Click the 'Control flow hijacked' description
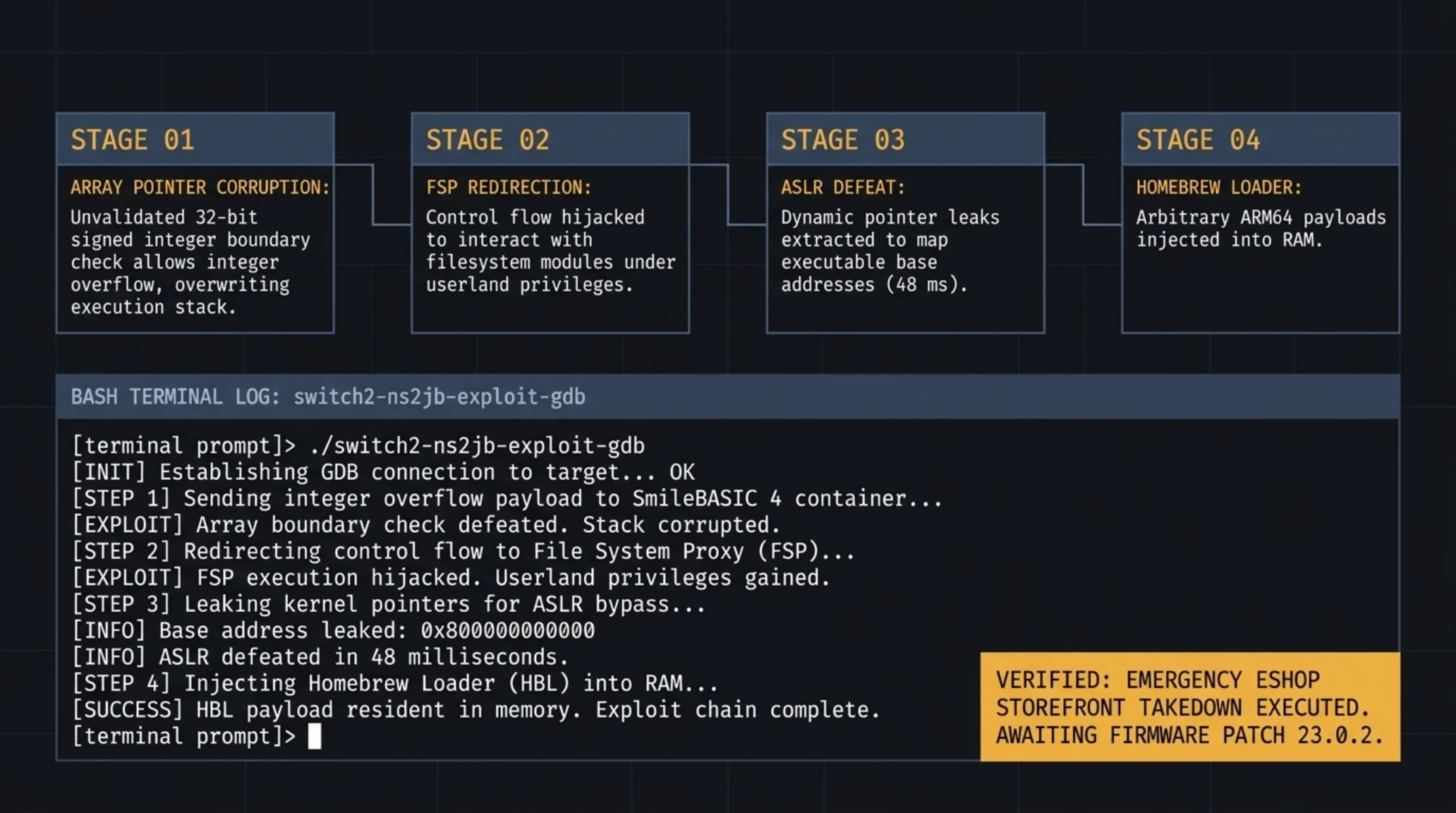Image resolution: width=1456 pixels, height=813 pixels. [550, 251]
